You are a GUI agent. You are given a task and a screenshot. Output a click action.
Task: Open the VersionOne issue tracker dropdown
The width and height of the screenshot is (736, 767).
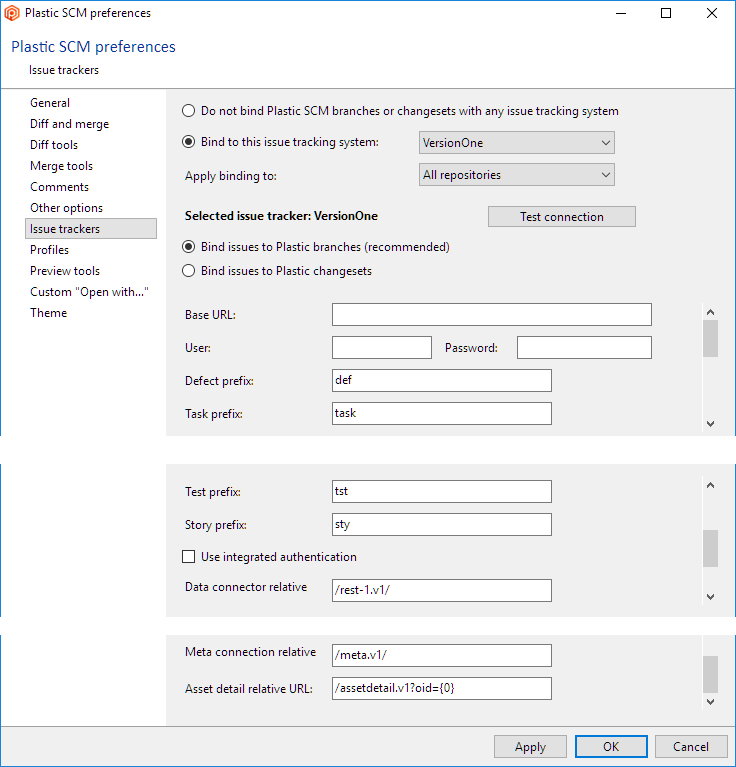516,143
